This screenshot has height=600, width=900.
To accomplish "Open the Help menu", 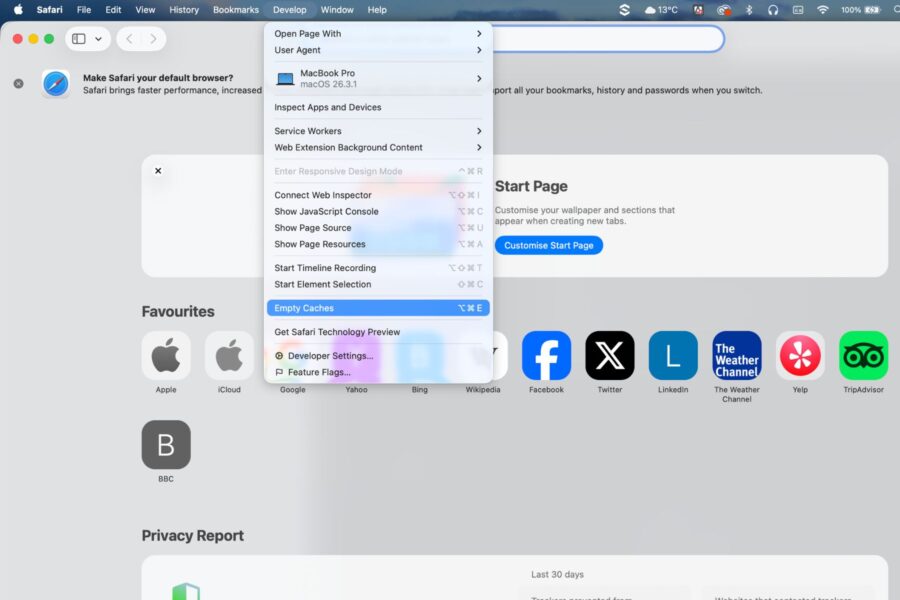I will click(377, 10).
